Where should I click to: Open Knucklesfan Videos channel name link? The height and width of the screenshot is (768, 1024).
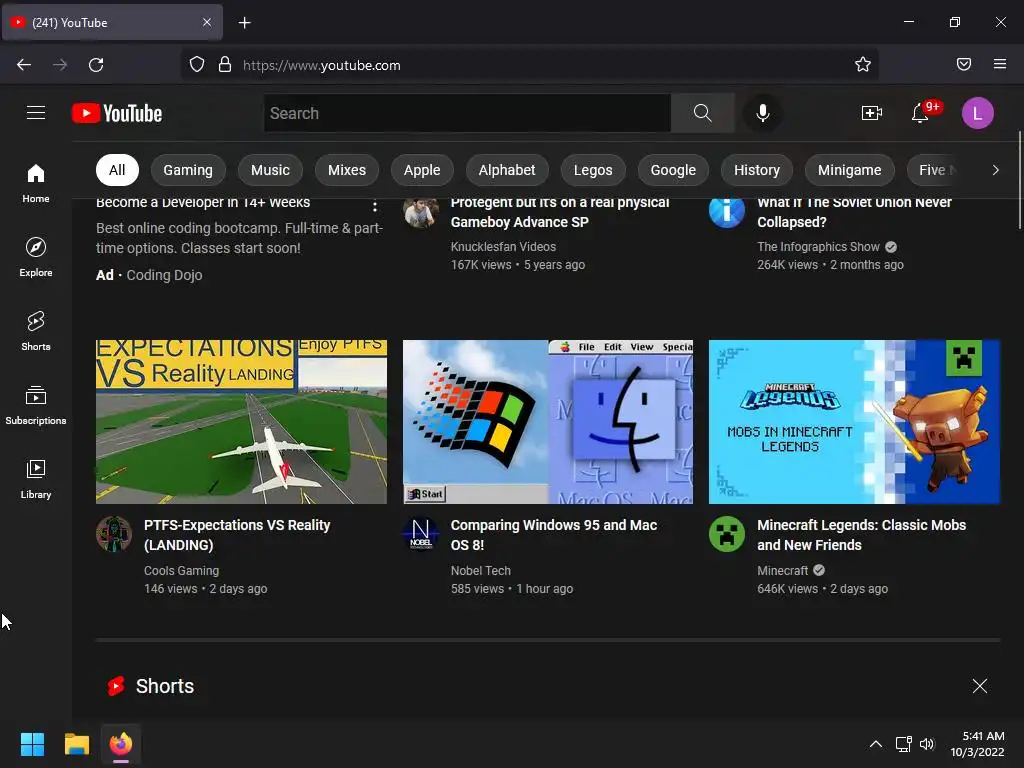(x=504, y=246)
